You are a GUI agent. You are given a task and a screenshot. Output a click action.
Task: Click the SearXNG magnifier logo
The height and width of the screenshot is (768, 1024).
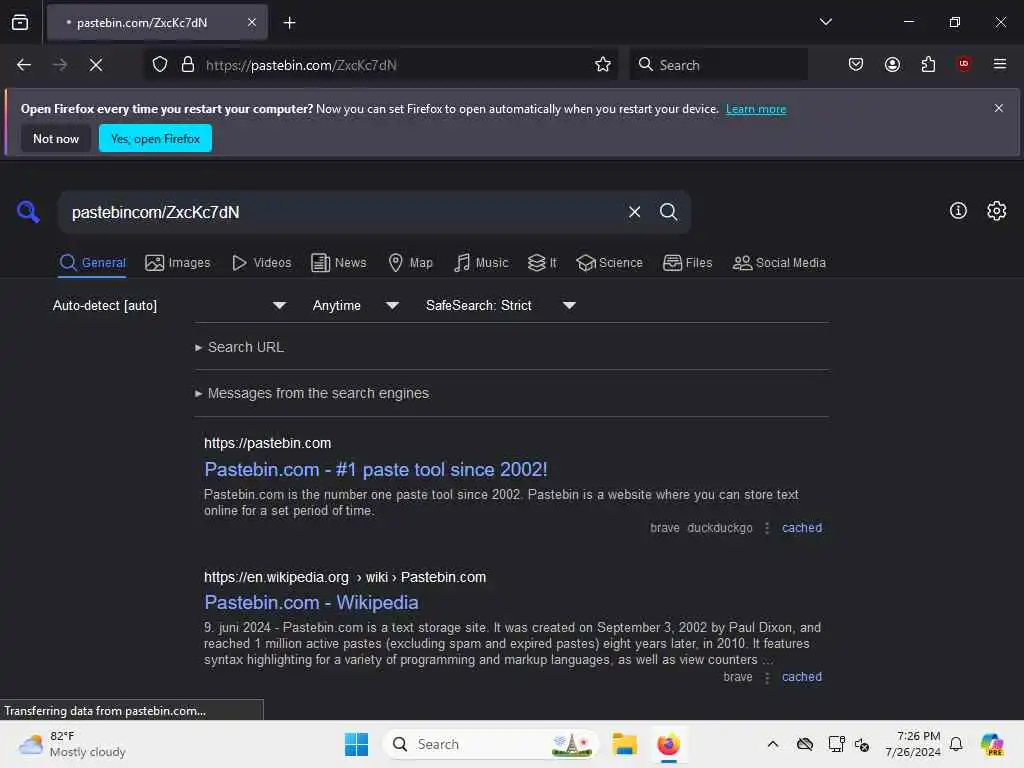pos(28,212)
